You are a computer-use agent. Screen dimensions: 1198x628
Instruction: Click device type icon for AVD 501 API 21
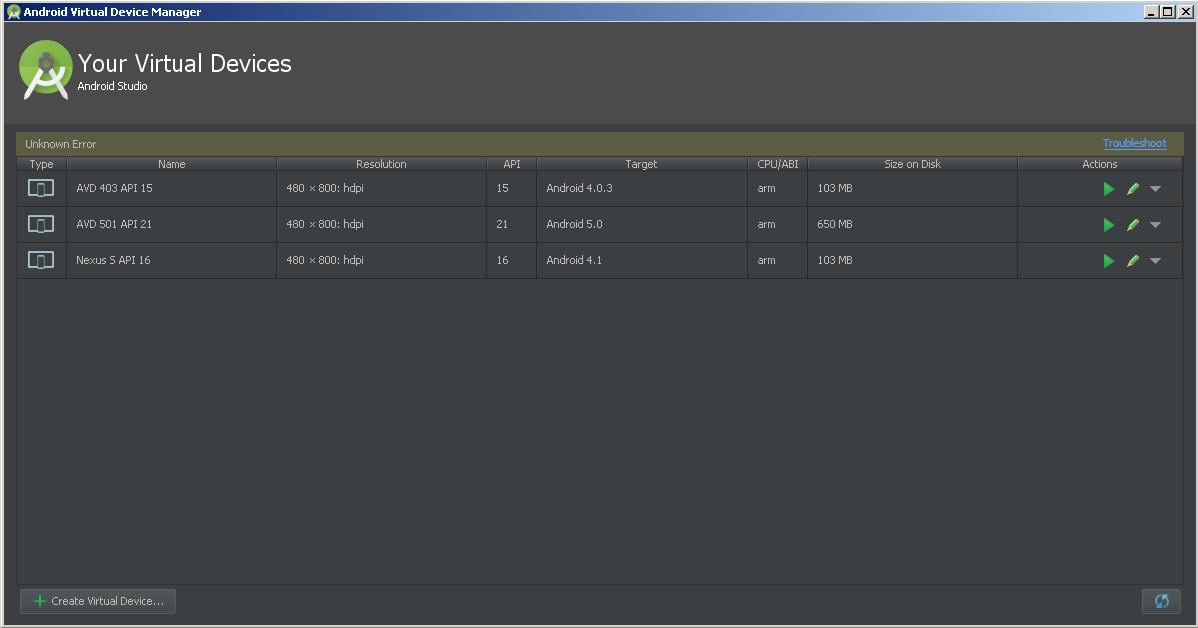coord(41,224)
